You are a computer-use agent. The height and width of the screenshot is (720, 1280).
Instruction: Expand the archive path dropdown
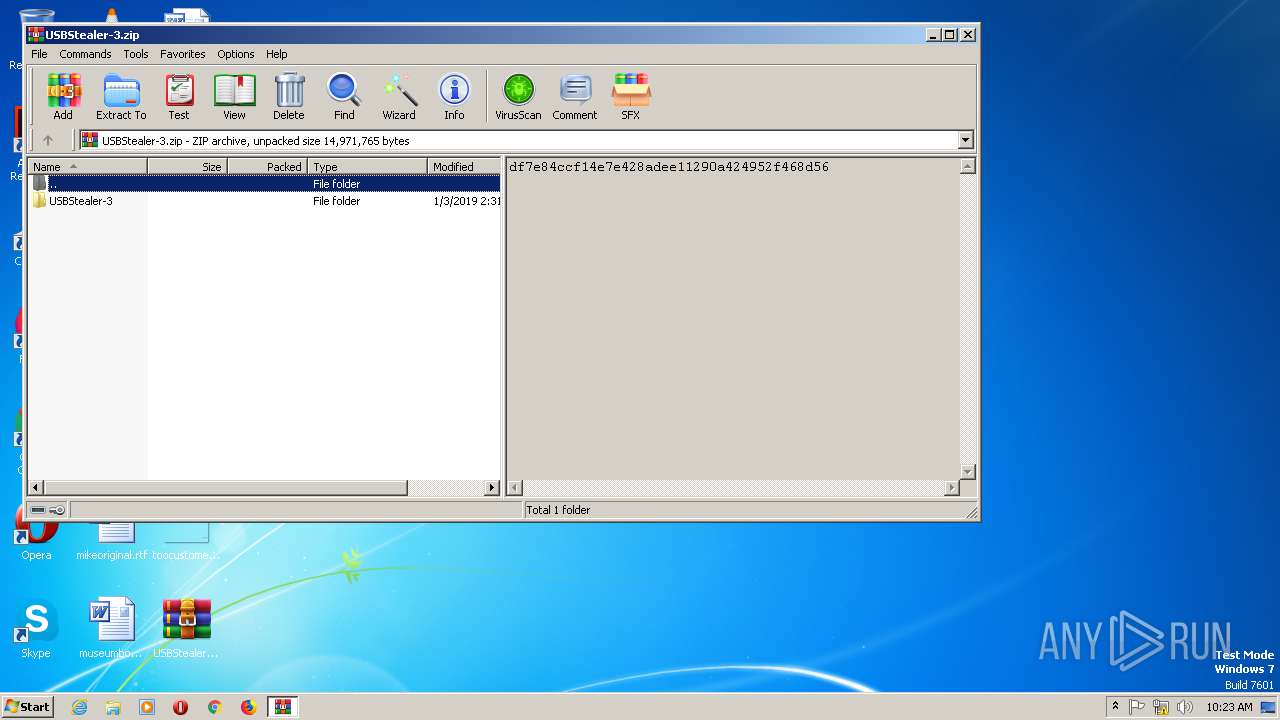pos(966,140)
